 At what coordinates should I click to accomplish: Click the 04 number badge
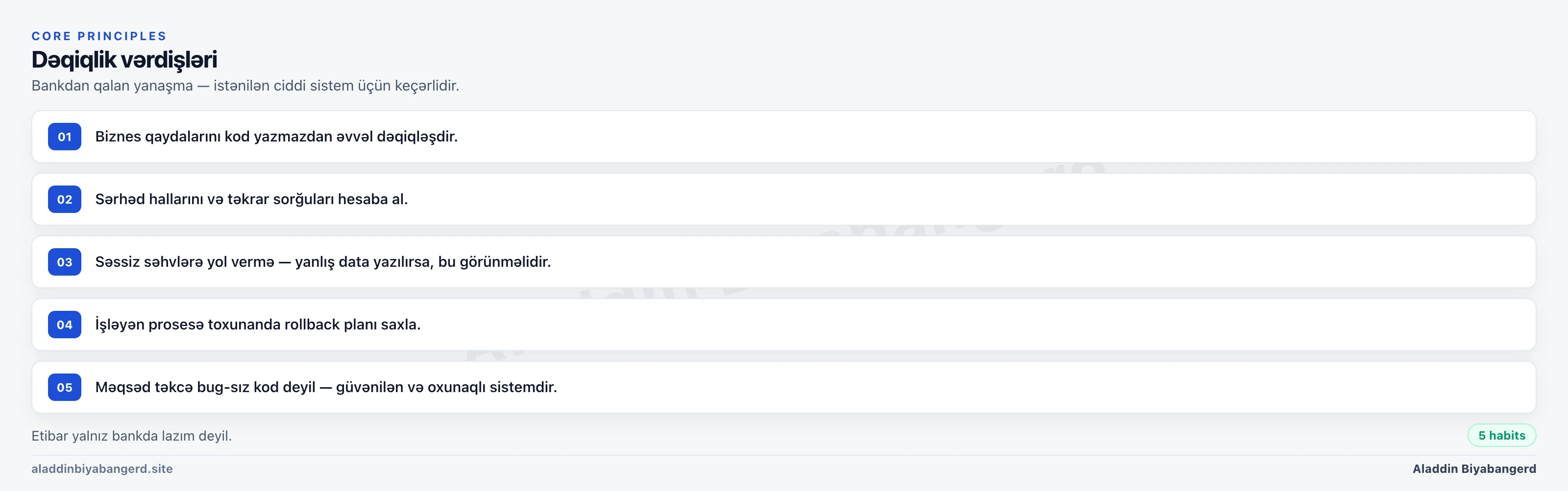point(65,324)
